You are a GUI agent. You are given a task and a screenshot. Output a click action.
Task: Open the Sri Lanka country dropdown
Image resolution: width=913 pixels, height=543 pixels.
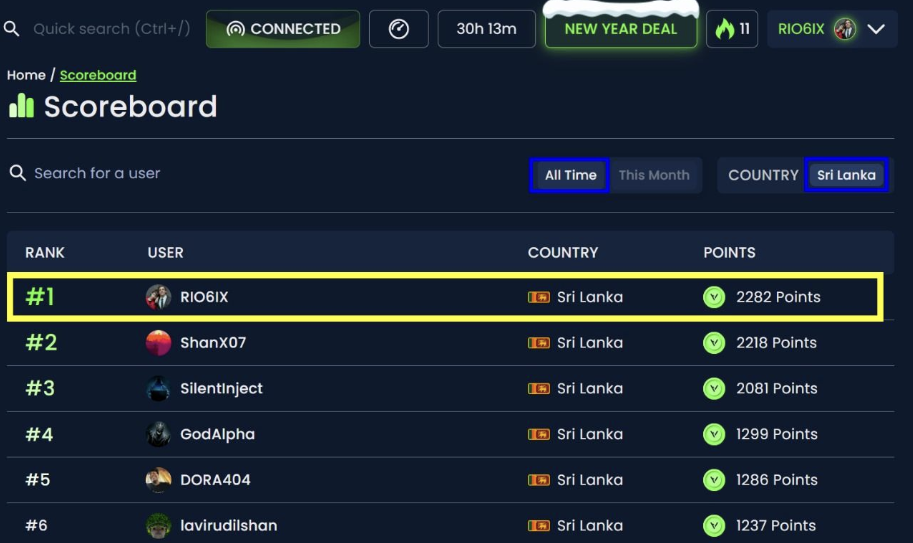click(x=846, y=175)
